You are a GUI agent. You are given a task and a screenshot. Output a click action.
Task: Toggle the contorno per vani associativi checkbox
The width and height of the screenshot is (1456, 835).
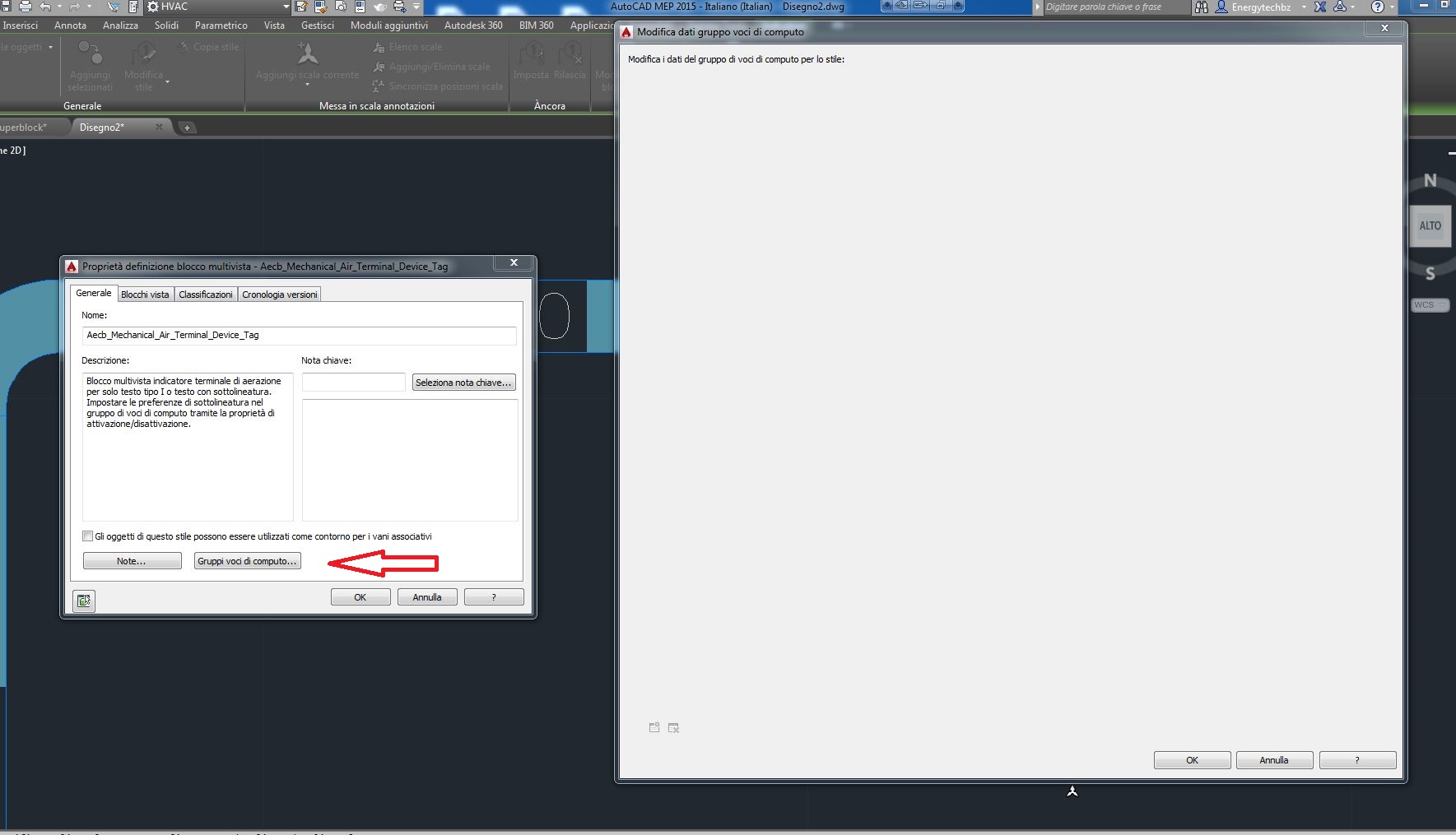(x=88, y=536)
